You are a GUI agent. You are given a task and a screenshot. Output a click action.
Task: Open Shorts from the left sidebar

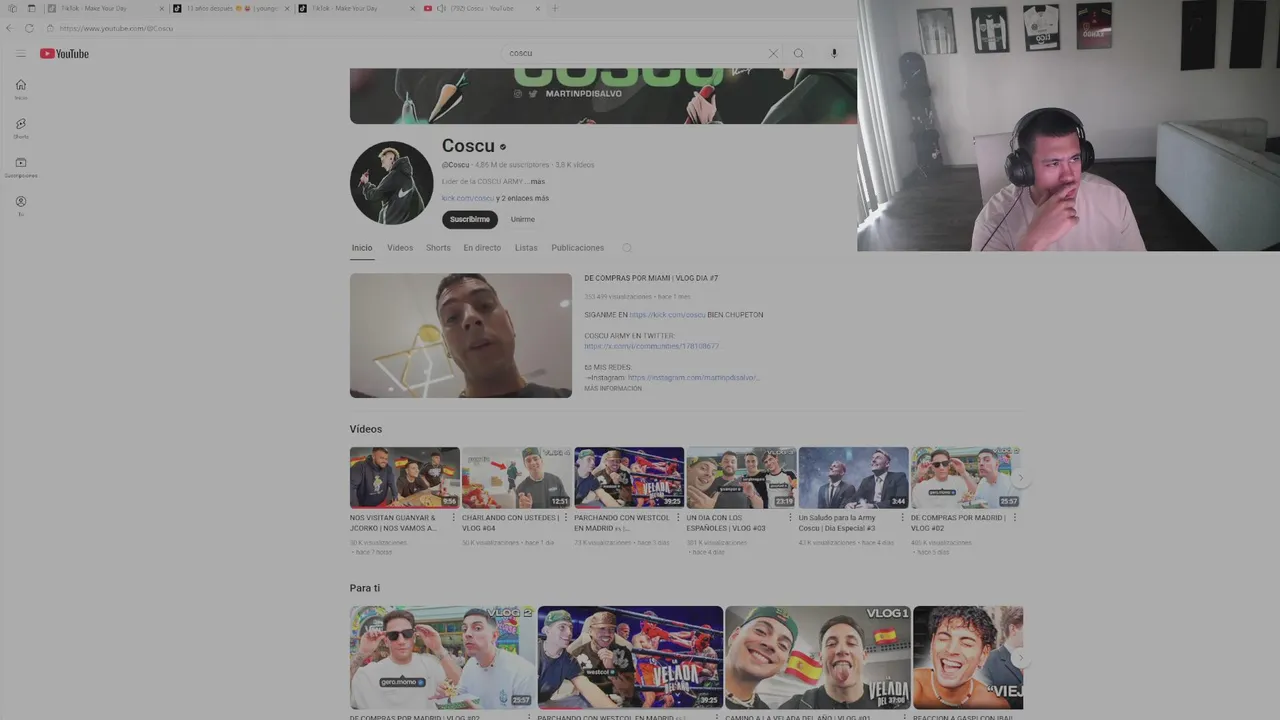click(x=21, y=128)
